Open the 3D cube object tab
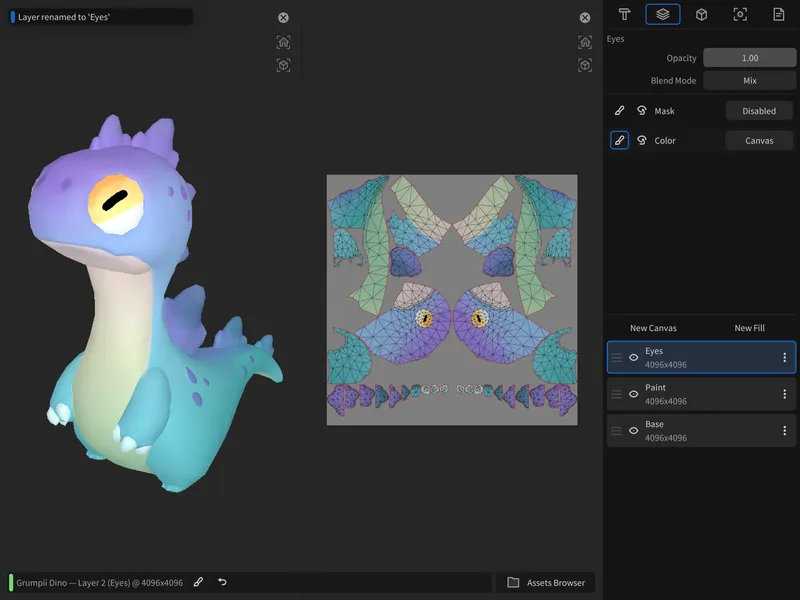Image resolution: width=800 pixels, height=600 pixels. [702, 14]
